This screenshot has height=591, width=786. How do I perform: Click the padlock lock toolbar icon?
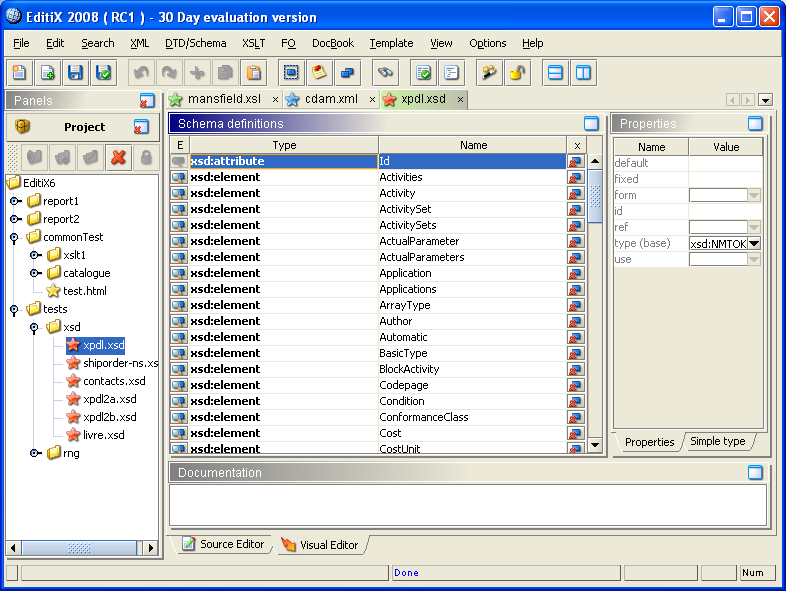517,73
